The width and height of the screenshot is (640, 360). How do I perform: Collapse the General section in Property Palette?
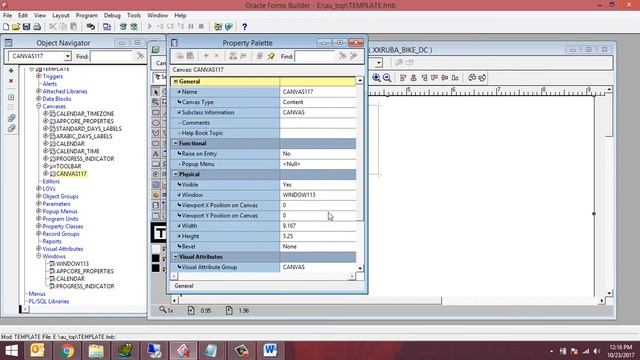click(x=176, y=81)
